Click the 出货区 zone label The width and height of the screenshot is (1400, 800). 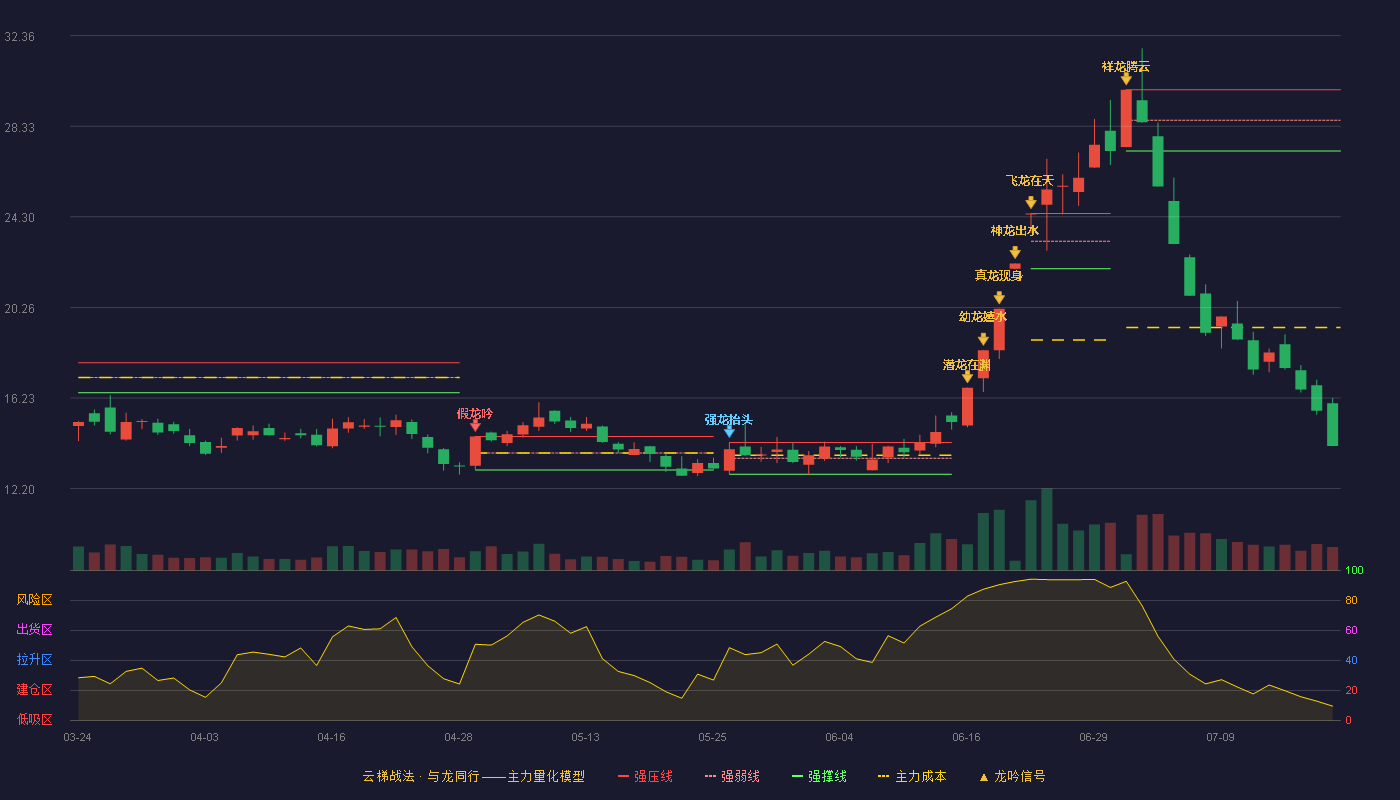[35, 630]
